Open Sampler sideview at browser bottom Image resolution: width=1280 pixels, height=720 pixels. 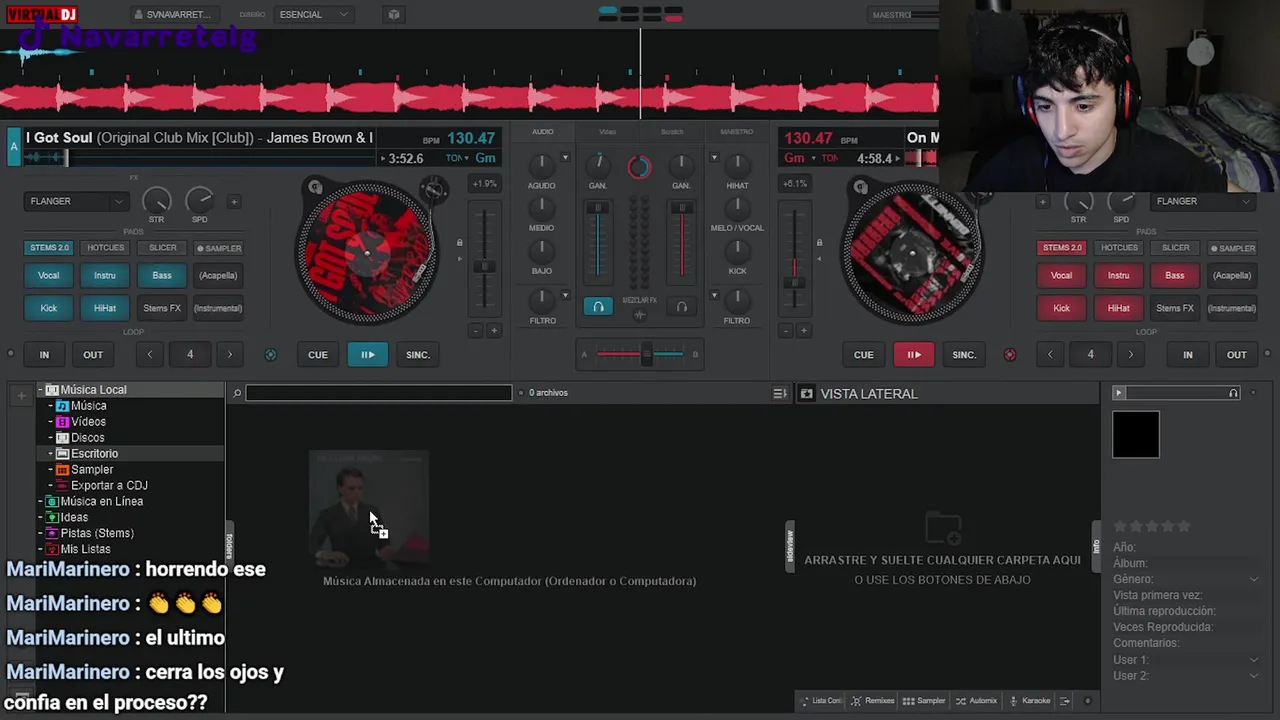(x=924, y=701)
